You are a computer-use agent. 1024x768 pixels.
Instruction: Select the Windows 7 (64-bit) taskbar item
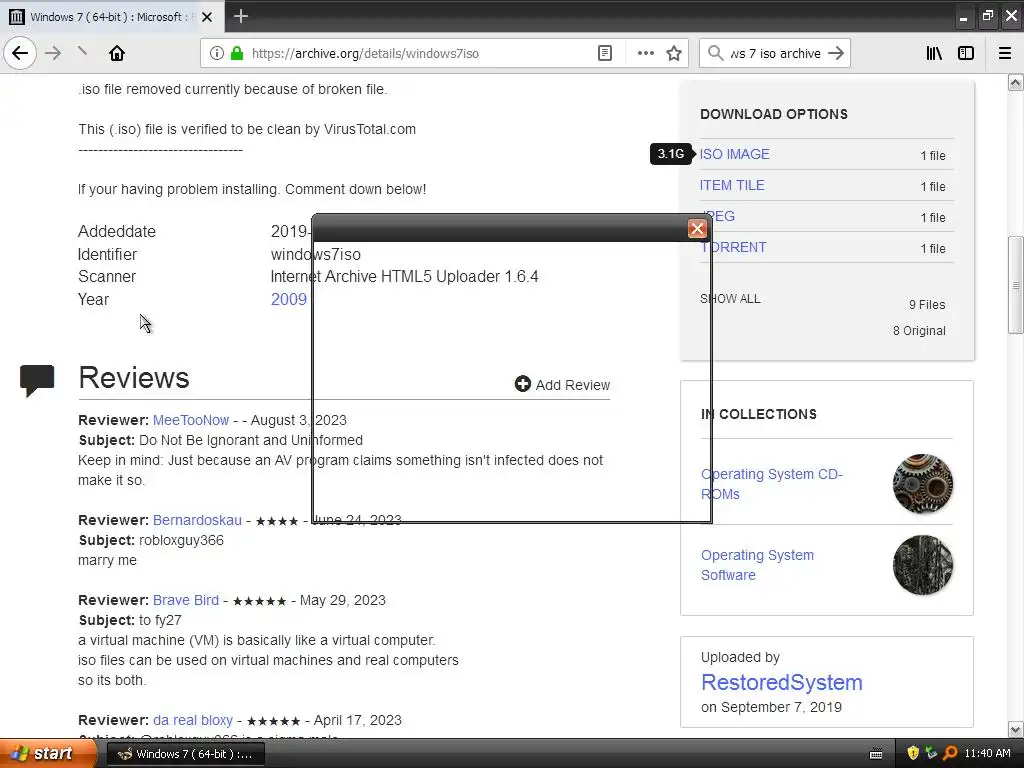185,754
